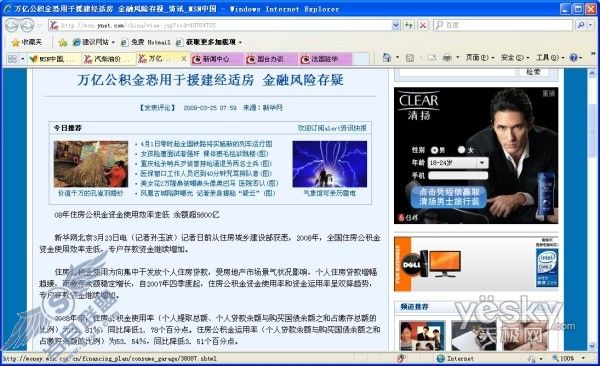Select the 男 radio button in ad

(434, 150)
